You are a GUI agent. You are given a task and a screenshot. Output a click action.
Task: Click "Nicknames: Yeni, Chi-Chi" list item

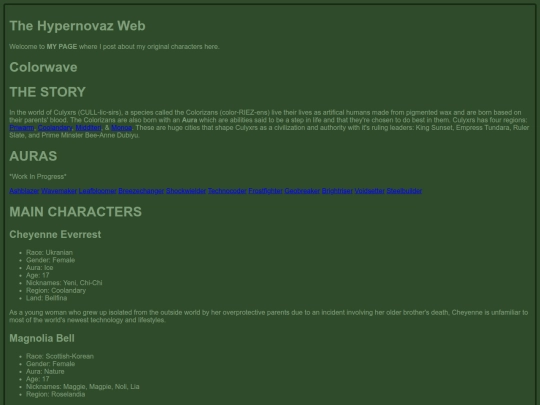click(64, 283)
